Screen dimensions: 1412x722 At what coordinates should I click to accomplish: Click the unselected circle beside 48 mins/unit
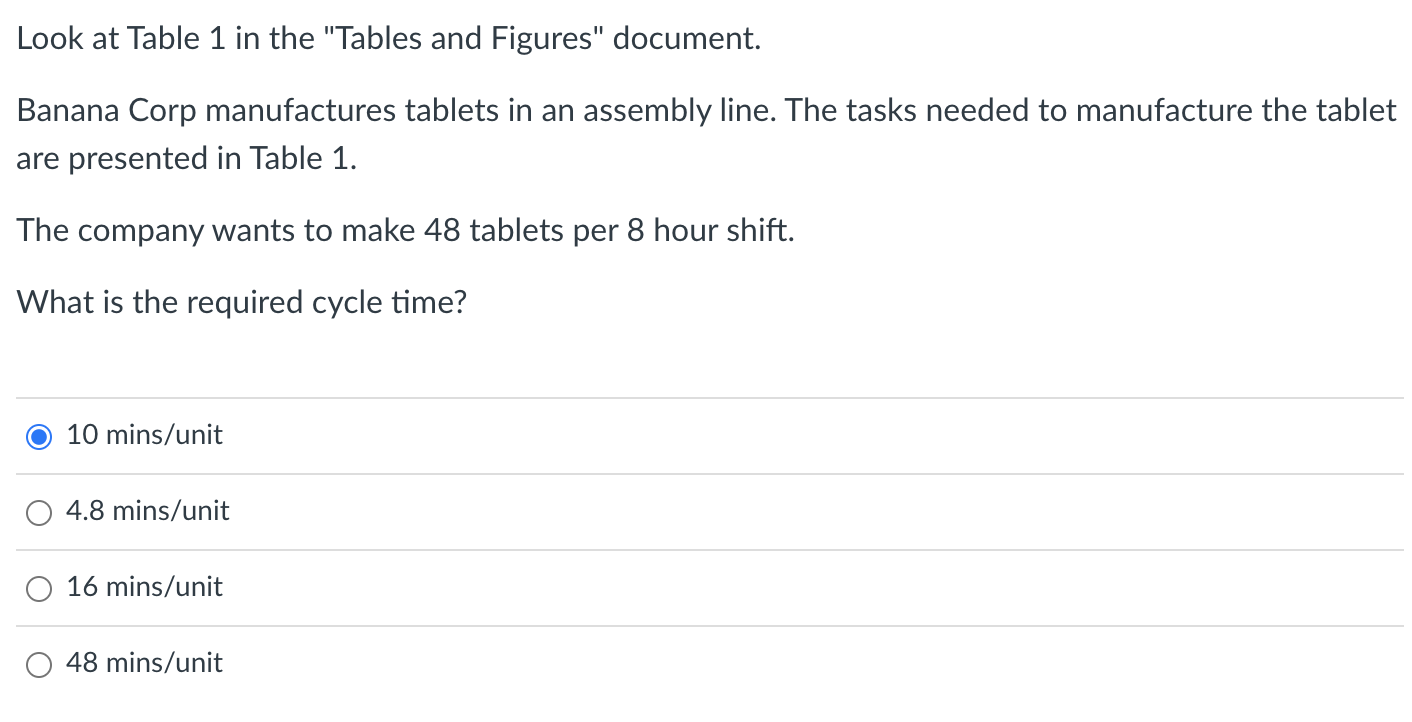tap(38, 664)
